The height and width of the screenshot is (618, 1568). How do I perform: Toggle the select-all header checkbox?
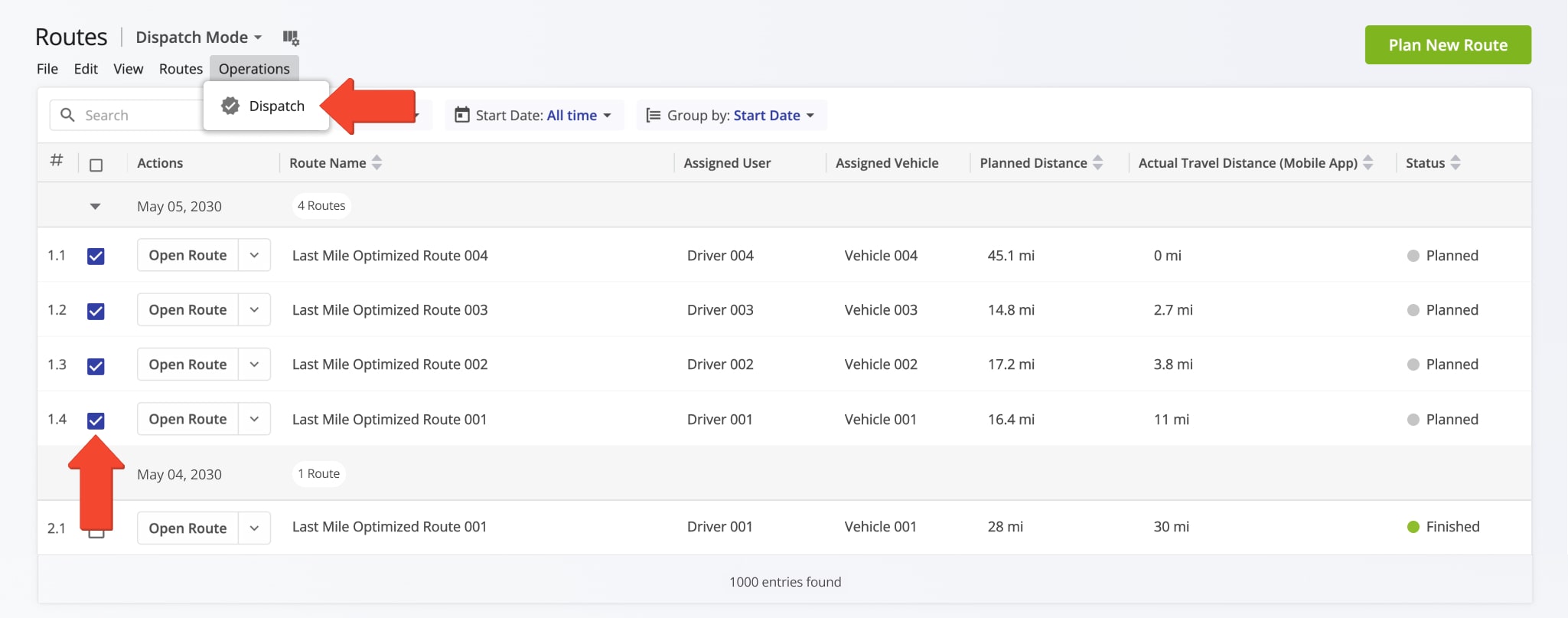click(96, 165)
